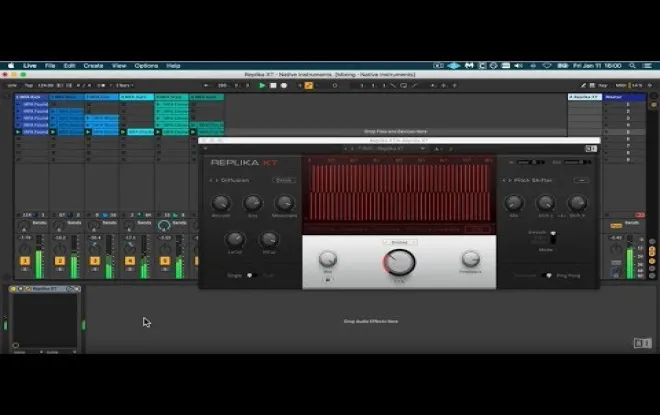Open the File menu

50,66
